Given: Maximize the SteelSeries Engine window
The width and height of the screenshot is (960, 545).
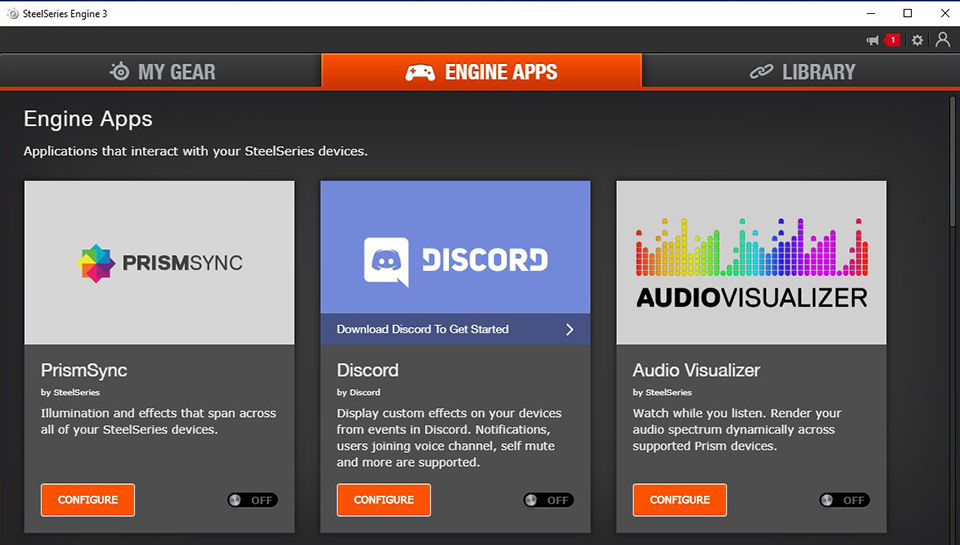Looking at the screenshot, I should click(907, 13).
